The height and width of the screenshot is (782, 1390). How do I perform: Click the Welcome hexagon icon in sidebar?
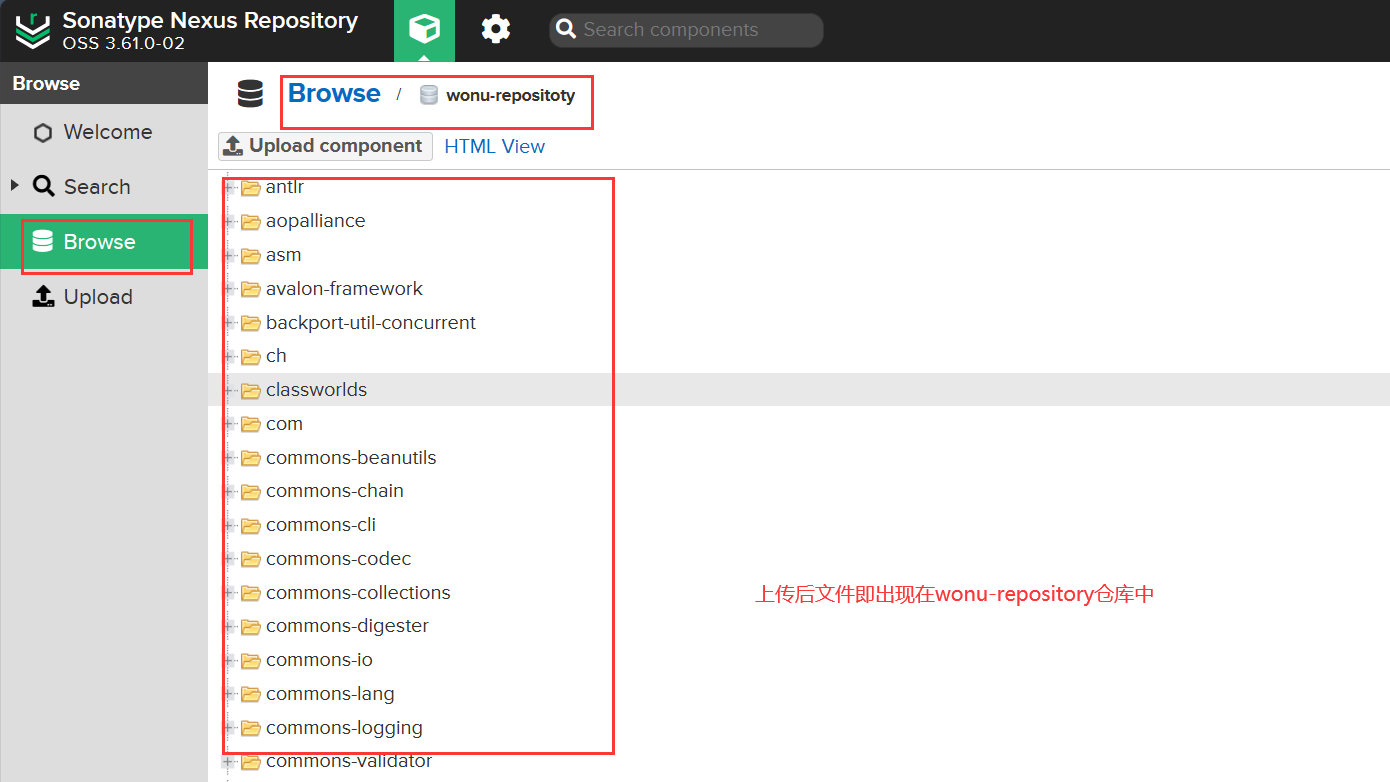(42, 133)
